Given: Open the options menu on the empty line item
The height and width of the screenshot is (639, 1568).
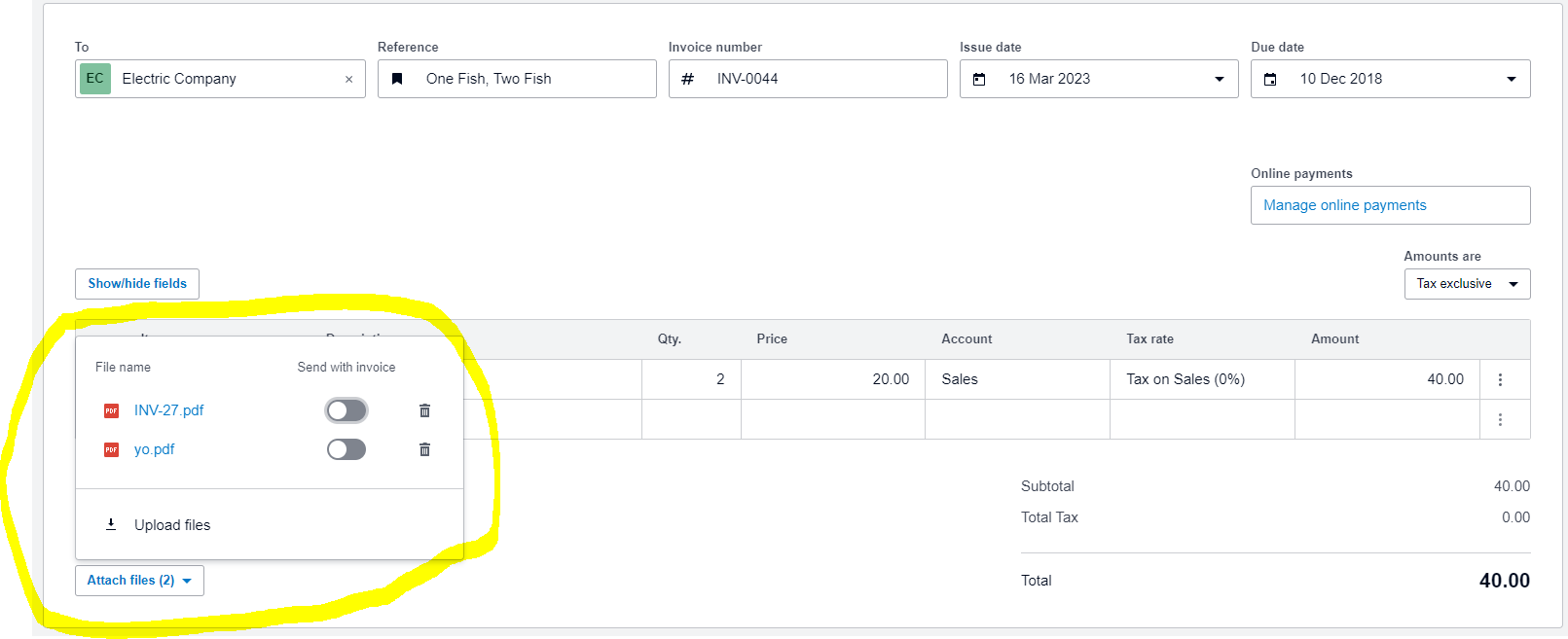Looking at the screenshot, I should (x=1502, y=419).
